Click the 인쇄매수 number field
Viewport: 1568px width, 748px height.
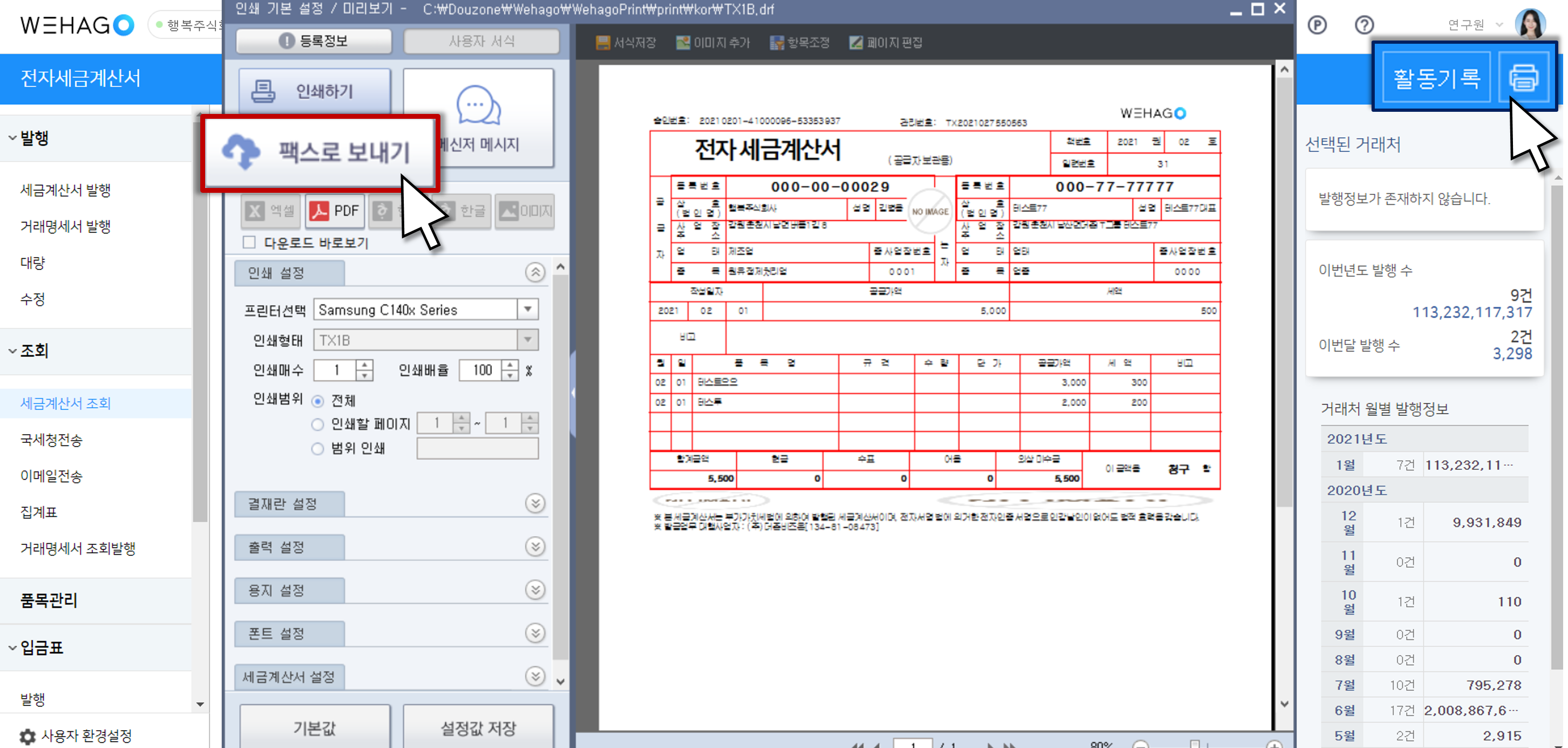(x=336, y=370)
